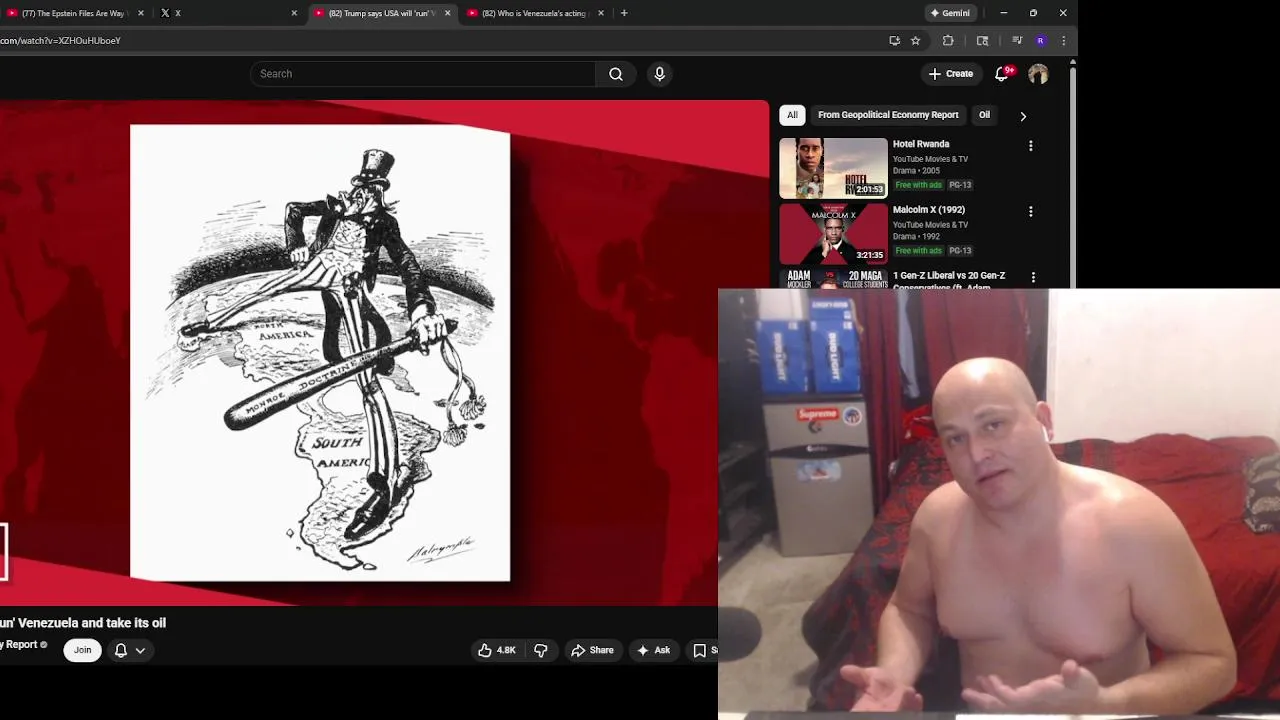Viewport: 1280px width, 720px height.
Task: Open options for Gen-Z Liberal video
Action: click(1033, 277)
